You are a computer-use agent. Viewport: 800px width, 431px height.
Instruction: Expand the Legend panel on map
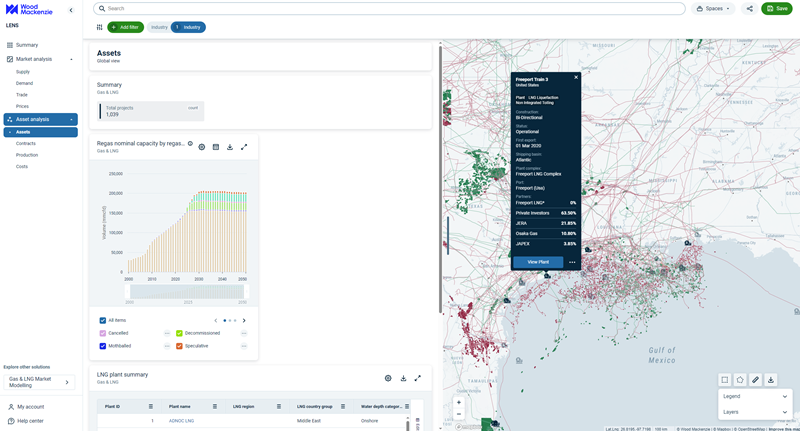pos(755,397)
